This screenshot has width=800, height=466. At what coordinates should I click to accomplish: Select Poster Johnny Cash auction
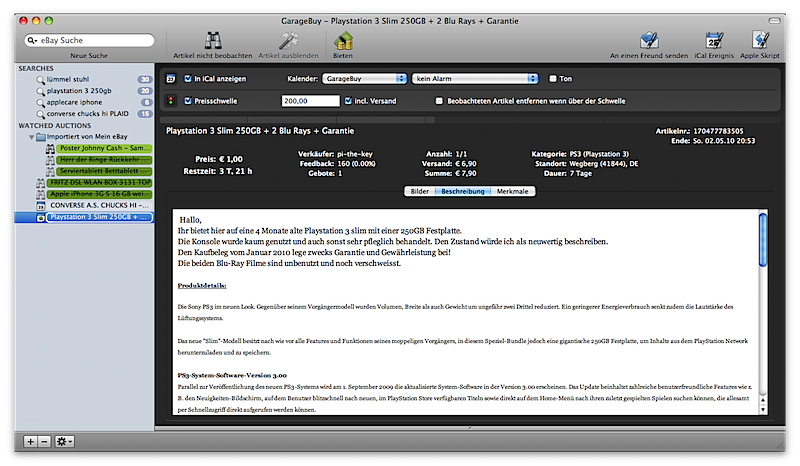104,148
